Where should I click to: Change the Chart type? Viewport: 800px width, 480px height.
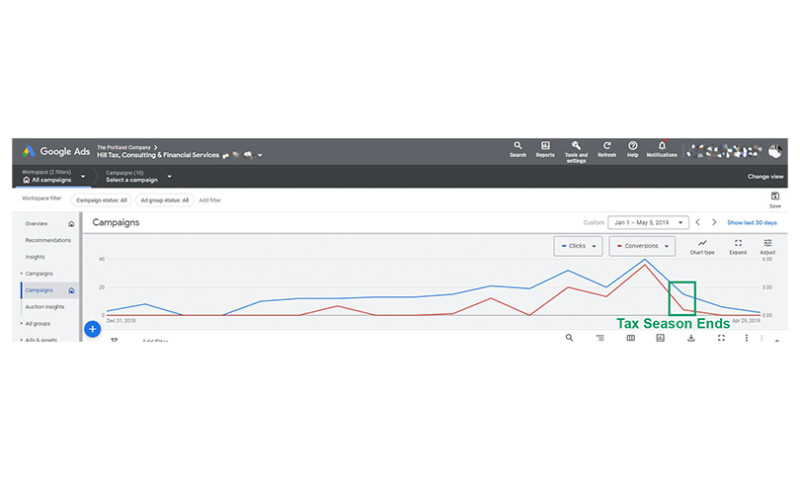tap(702, 246)
